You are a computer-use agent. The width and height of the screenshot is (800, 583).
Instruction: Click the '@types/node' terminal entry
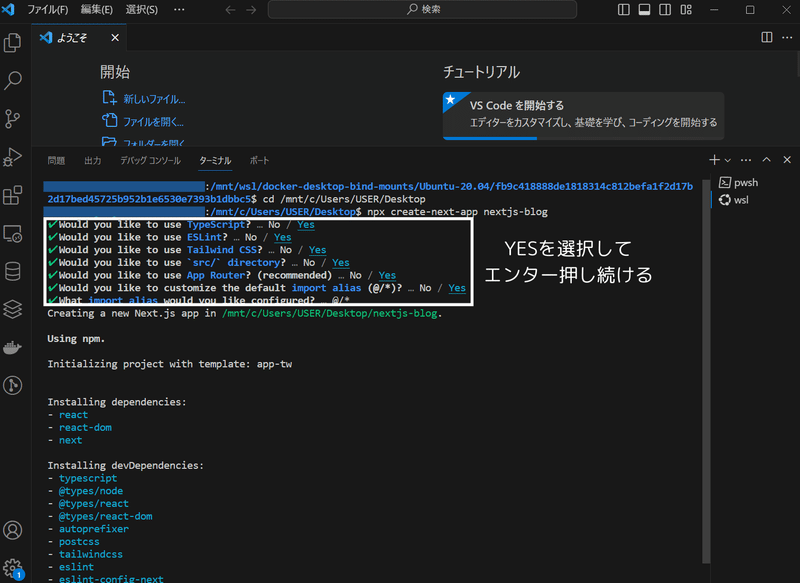pos(91,491)
